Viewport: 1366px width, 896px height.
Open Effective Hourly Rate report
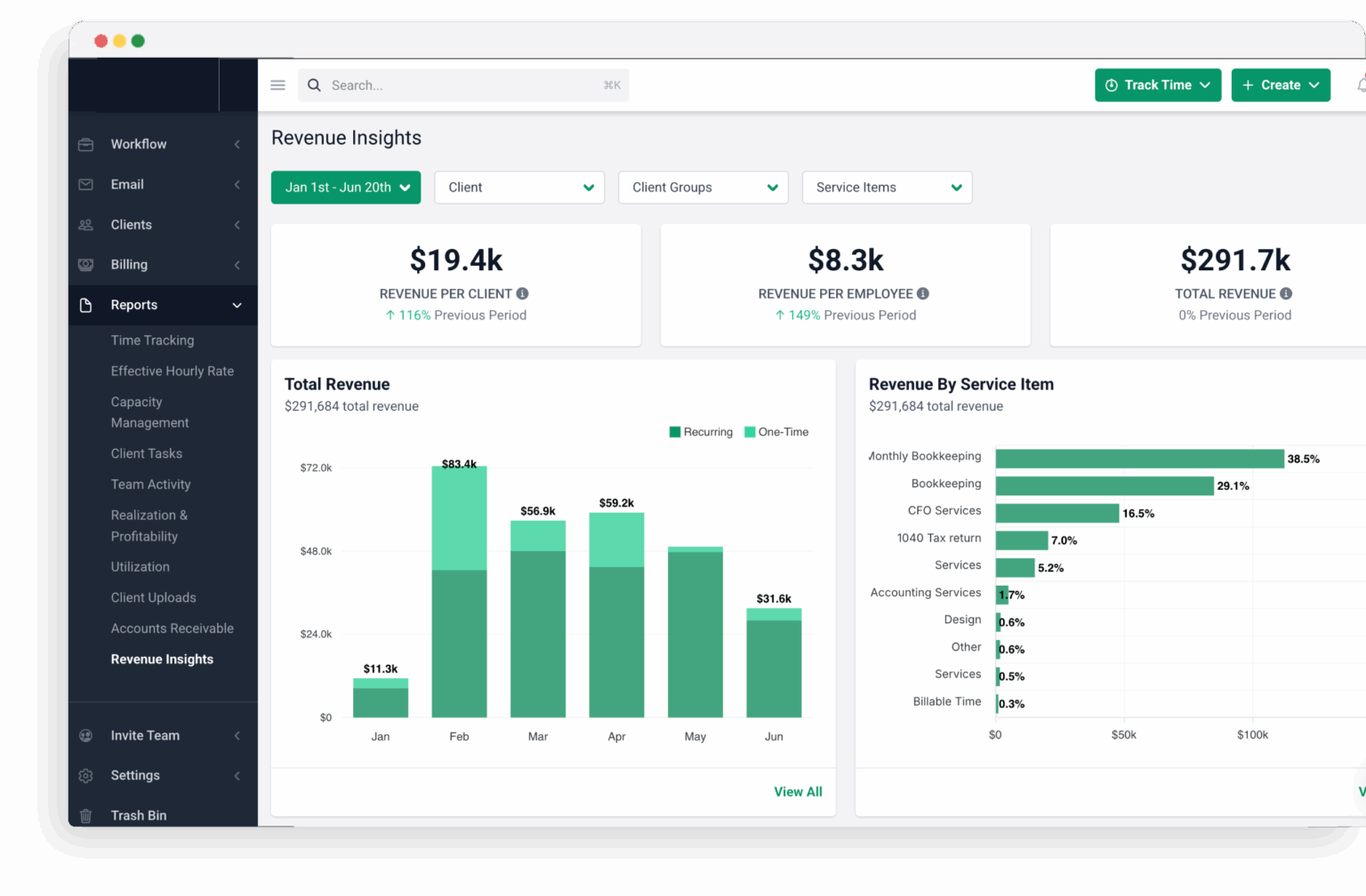click(x=173, y=372)
